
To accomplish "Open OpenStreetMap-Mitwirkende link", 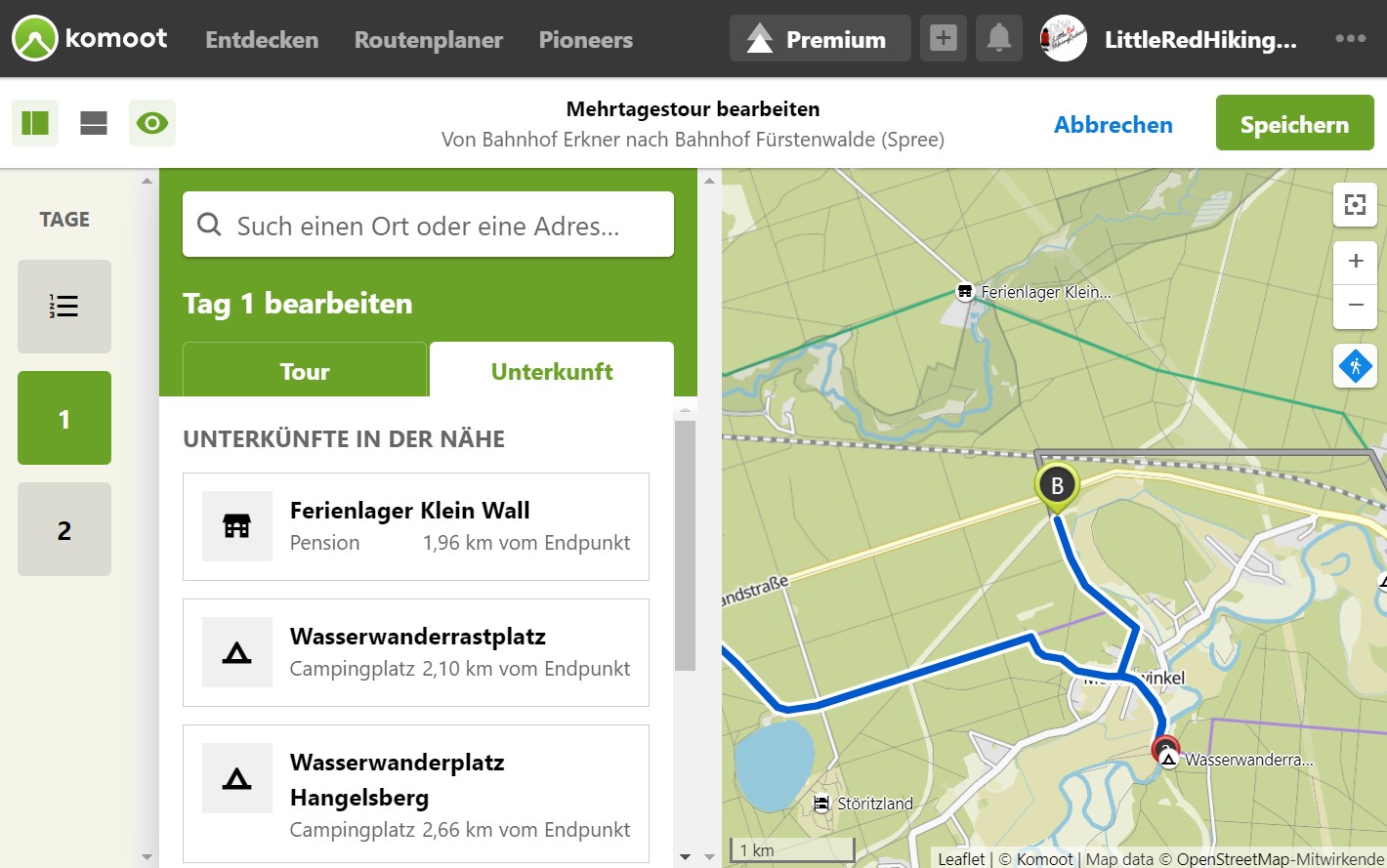I will pyautogui.click(x=1280, y=858).
